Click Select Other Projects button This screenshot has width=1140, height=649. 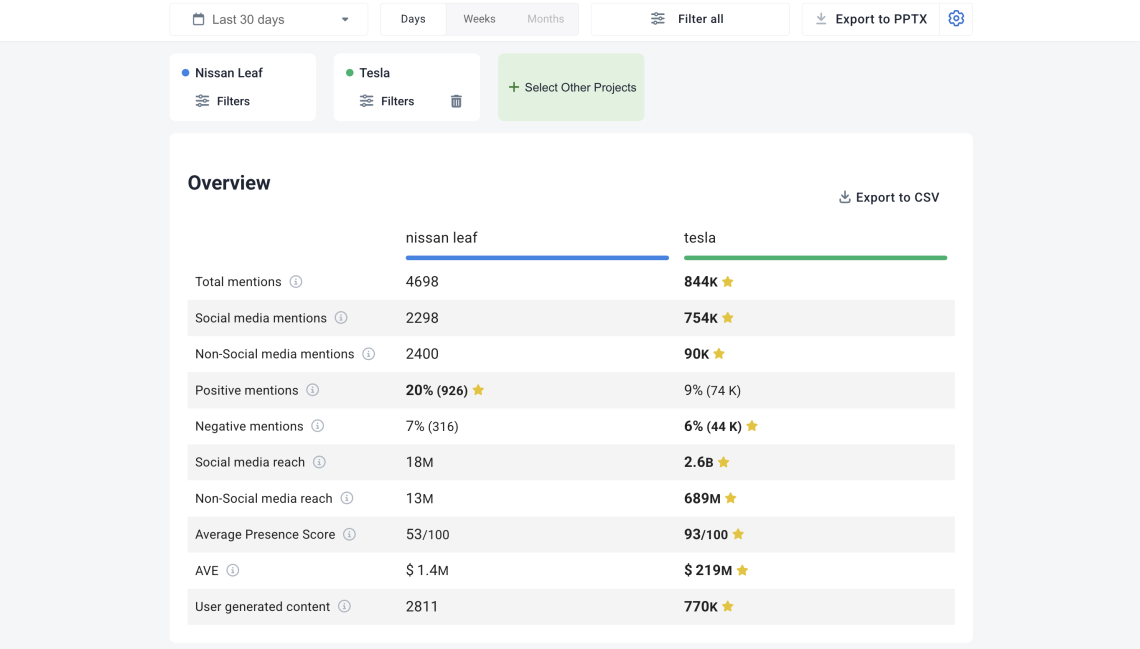tap(571, 87)
